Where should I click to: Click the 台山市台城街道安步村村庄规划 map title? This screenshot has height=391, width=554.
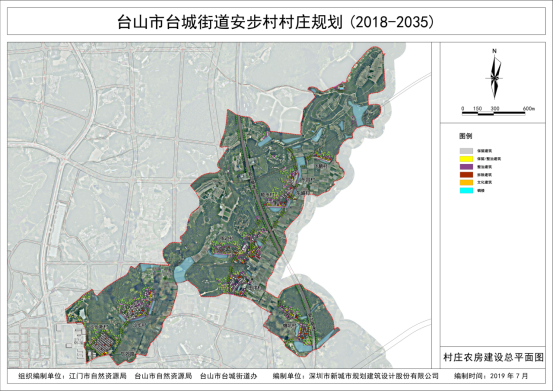point(230,22)
